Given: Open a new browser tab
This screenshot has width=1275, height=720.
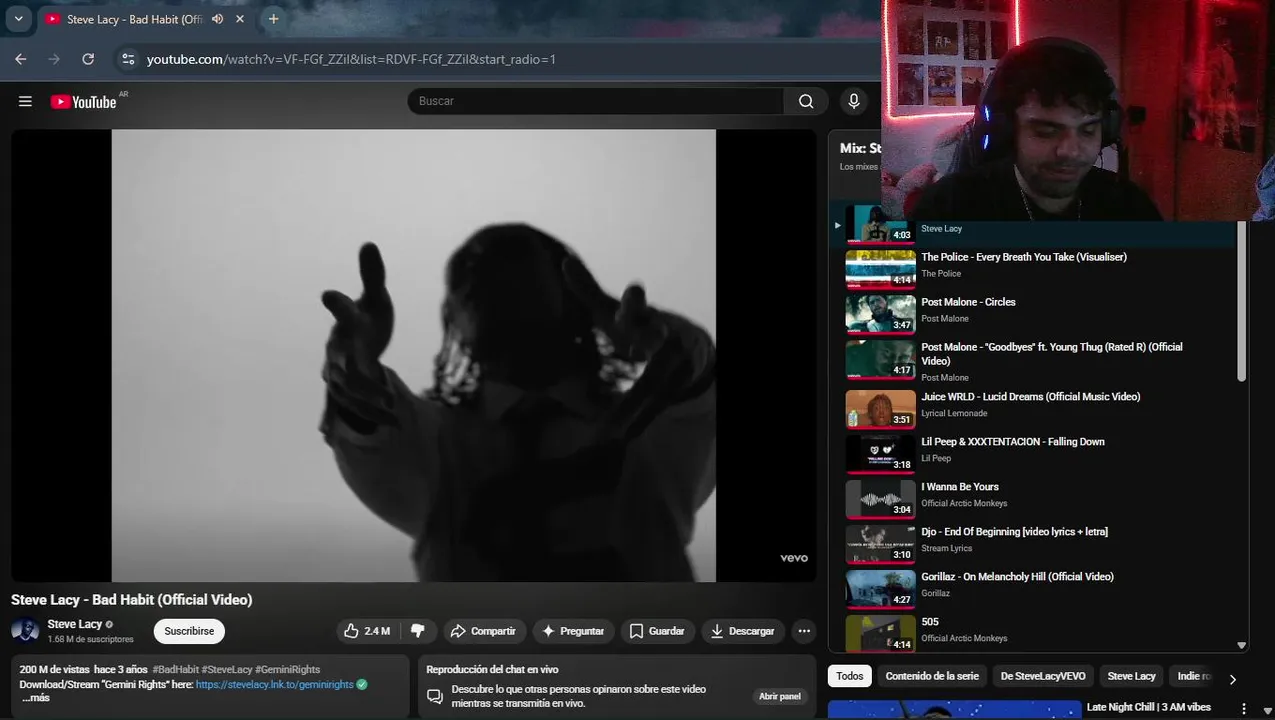Looking at the screenshot, I should pyautogui.click(x=273, y=19).
